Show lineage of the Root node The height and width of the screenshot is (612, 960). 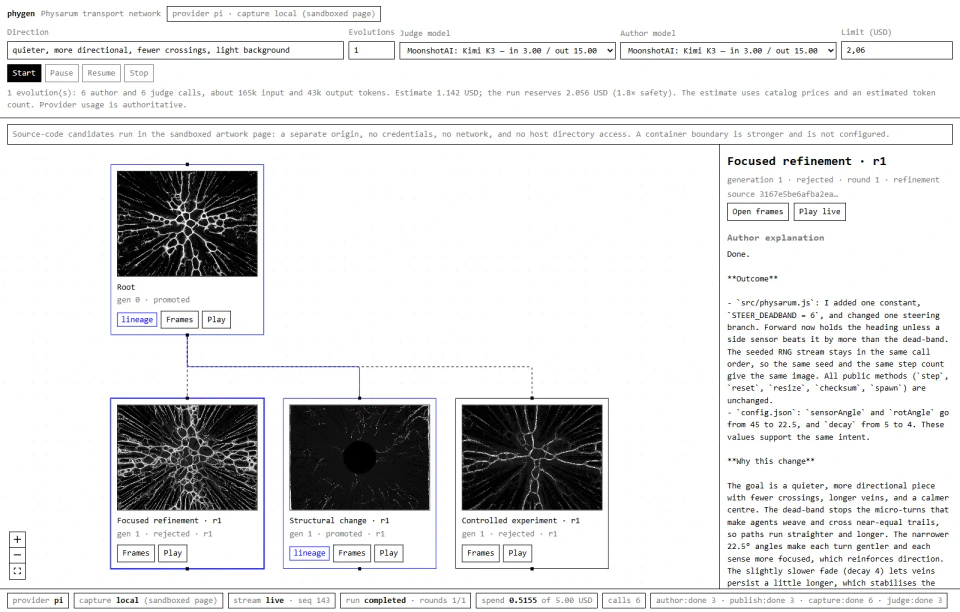point(137,319)
